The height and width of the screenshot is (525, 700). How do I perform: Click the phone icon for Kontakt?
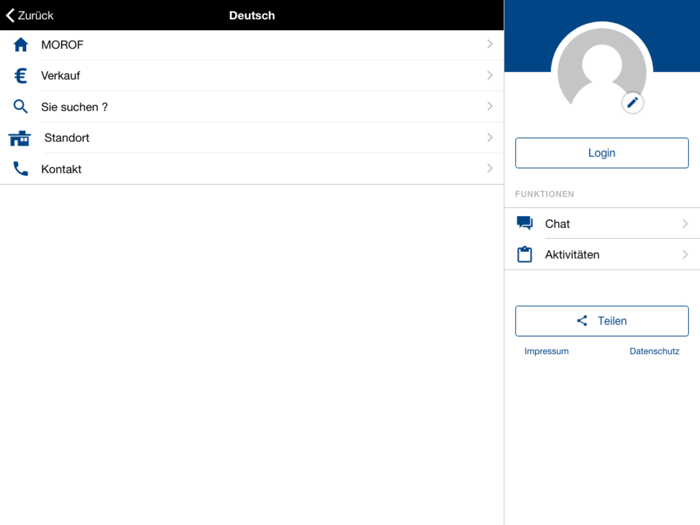pyautogui.click(x=21, y=169)
